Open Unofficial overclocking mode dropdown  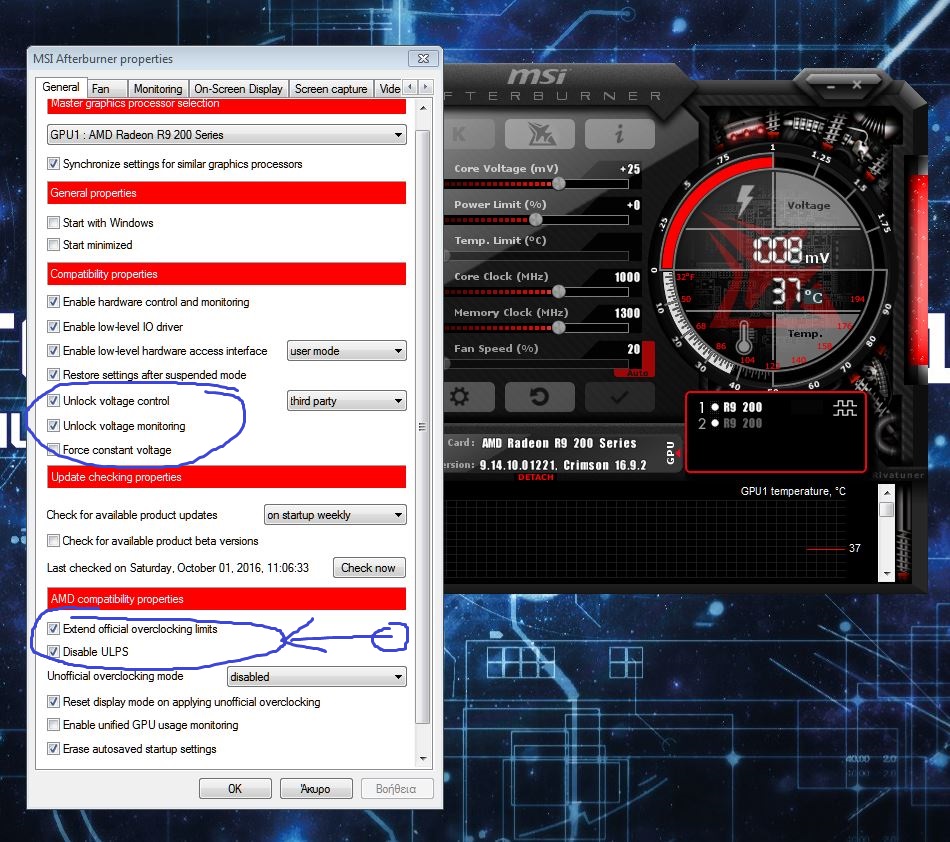click(x=317, y=677)
